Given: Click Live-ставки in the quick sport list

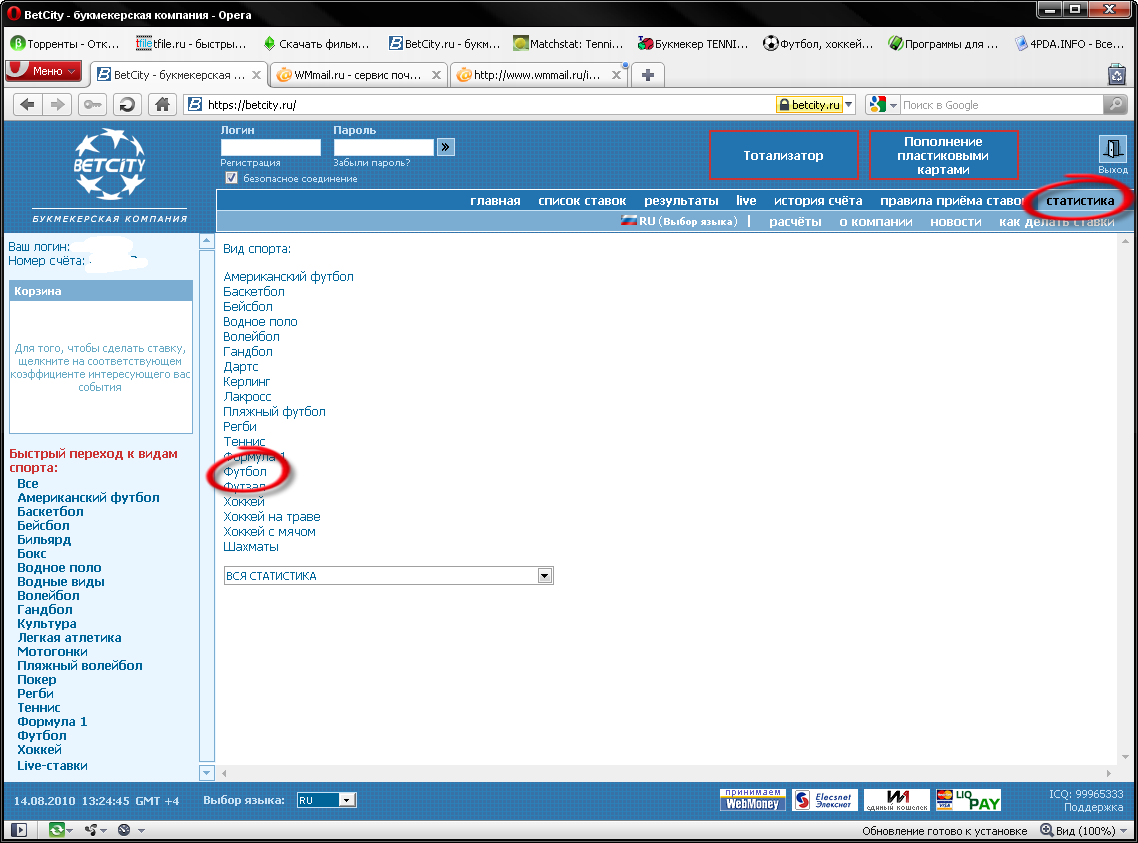Looking at the screenshot, I should [52, 765].
